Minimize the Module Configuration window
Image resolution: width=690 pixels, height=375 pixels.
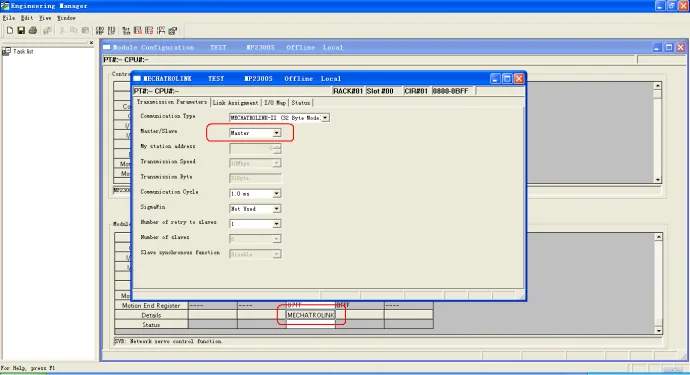657,48
